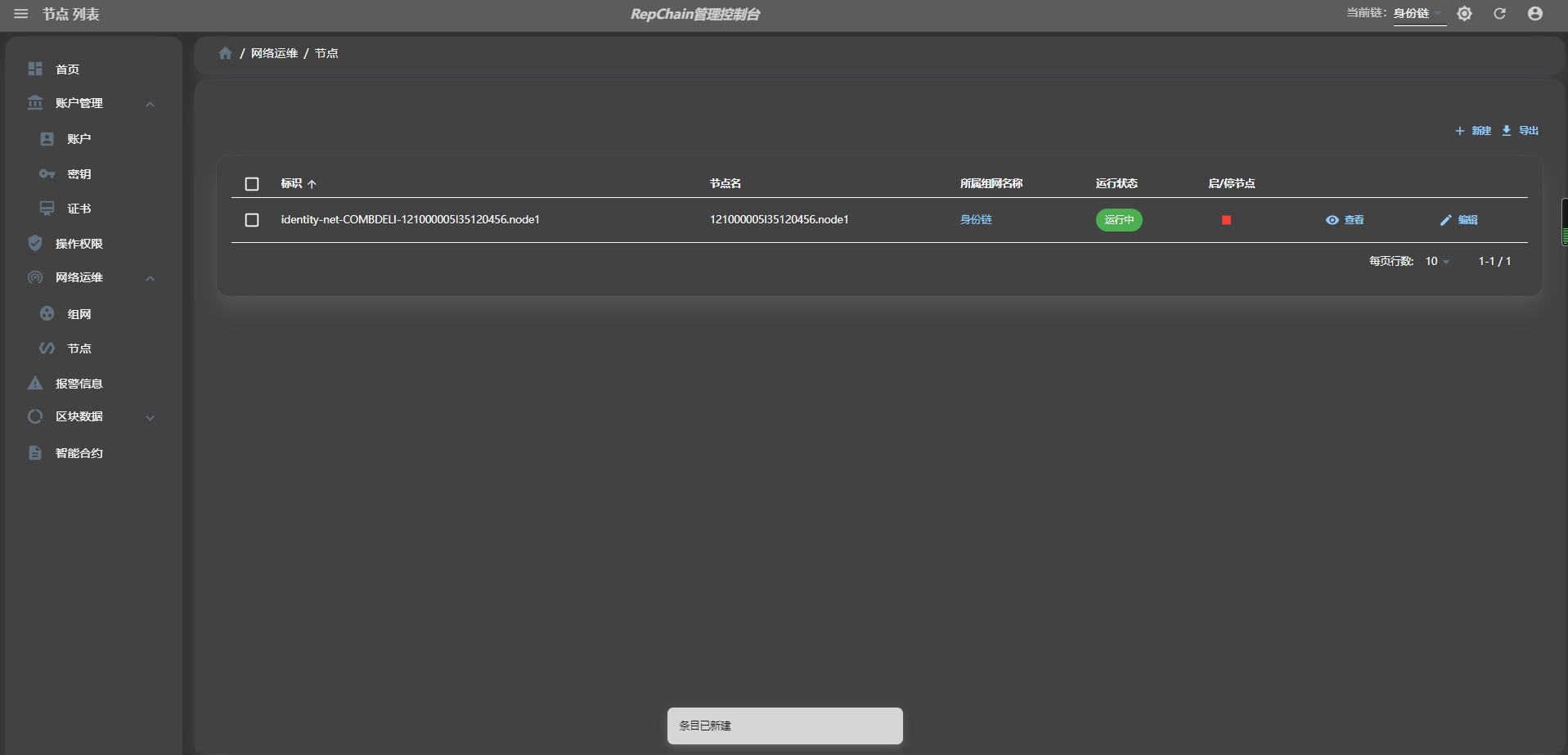Click the node name 121000005l35120456.node1 cell
The image size is (1568, 755).
(779, 220)
